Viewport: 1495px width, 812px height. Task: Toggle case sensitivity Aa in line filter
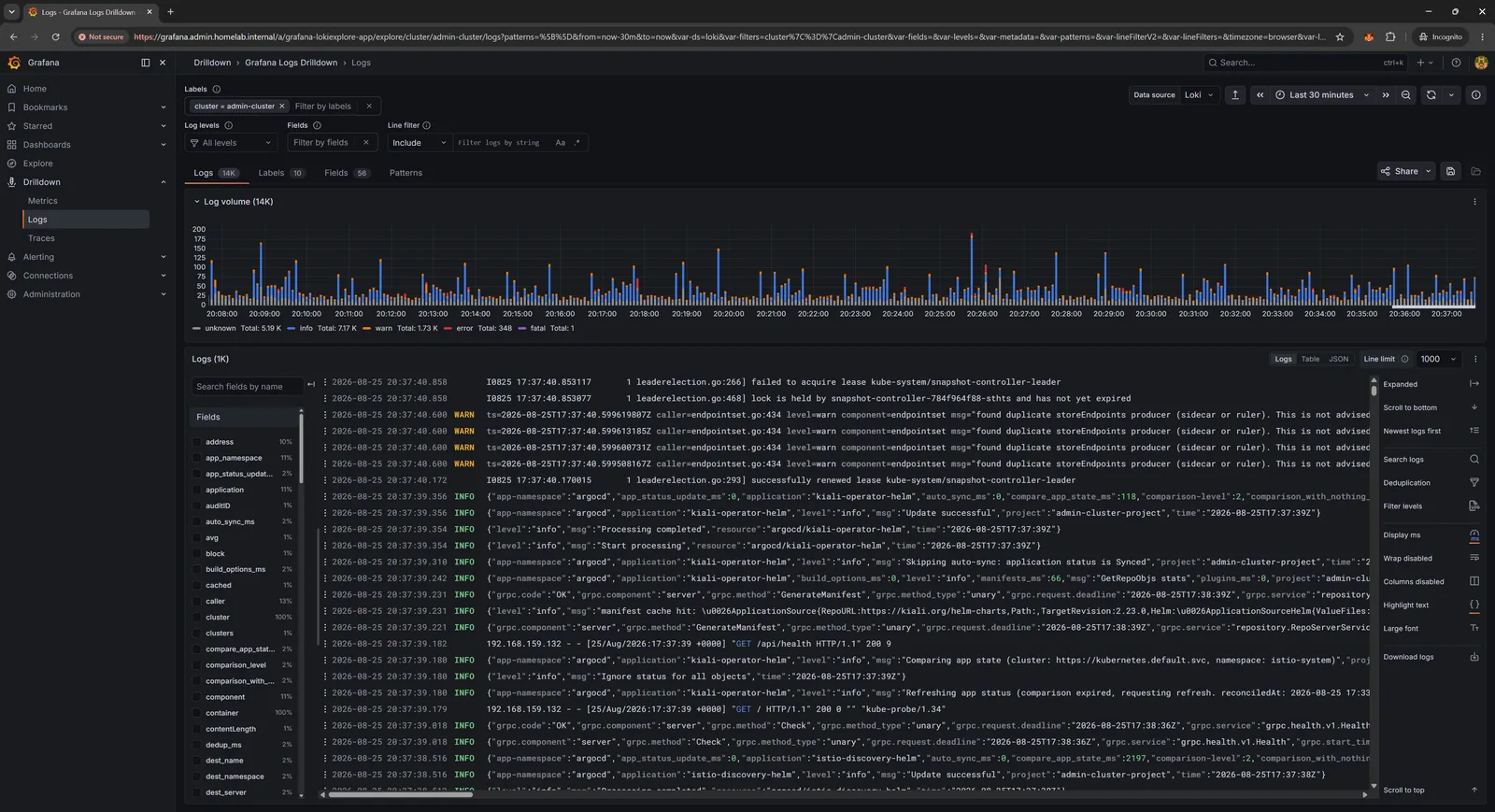click(561, 143)
